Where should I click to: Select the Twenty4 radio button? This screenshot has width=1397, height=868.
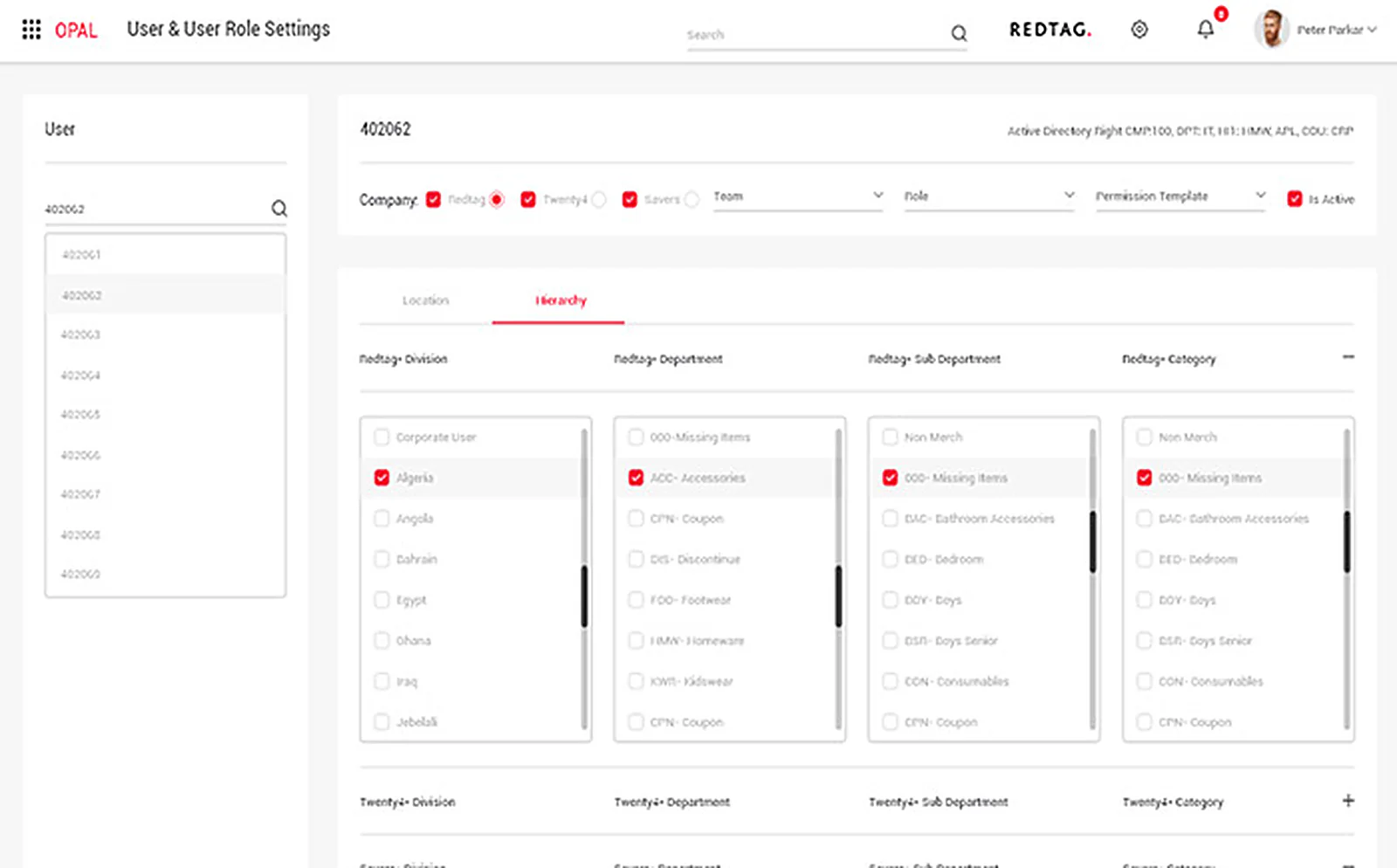(x=599, y=199)
